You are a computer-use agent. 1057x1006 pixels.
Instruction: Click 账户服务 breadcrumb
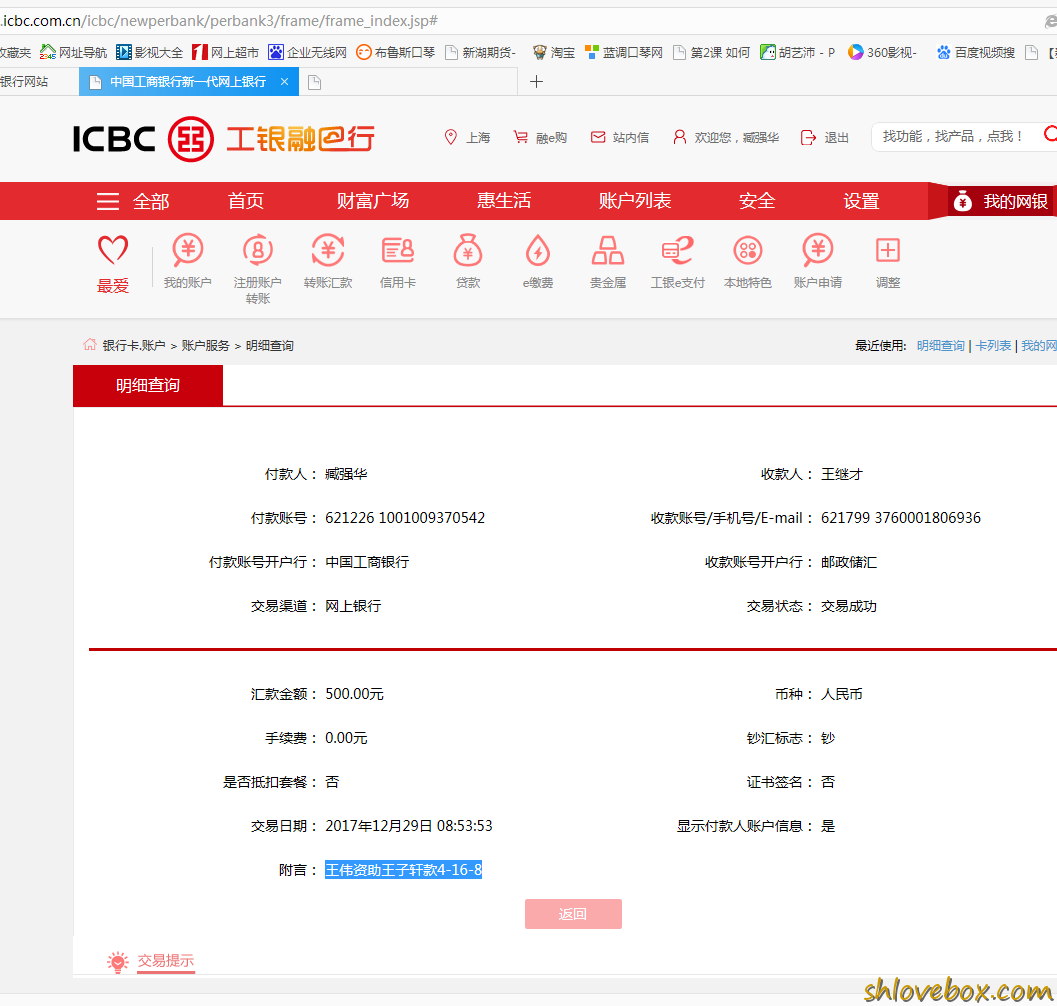[x=206, y=346]
